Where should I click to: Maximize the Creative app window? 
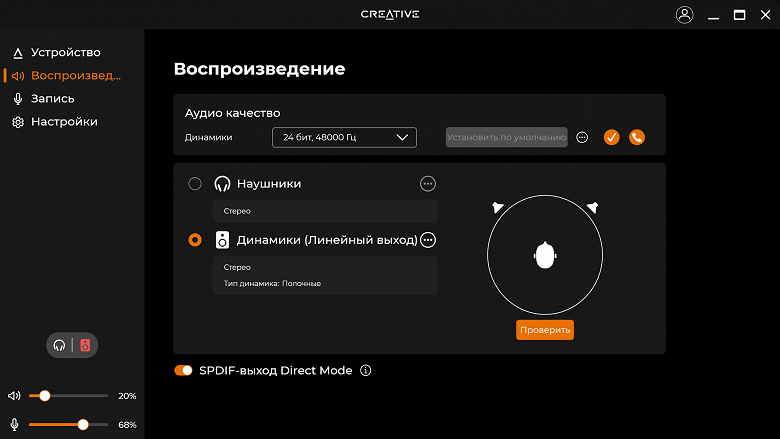pos(740,15)
